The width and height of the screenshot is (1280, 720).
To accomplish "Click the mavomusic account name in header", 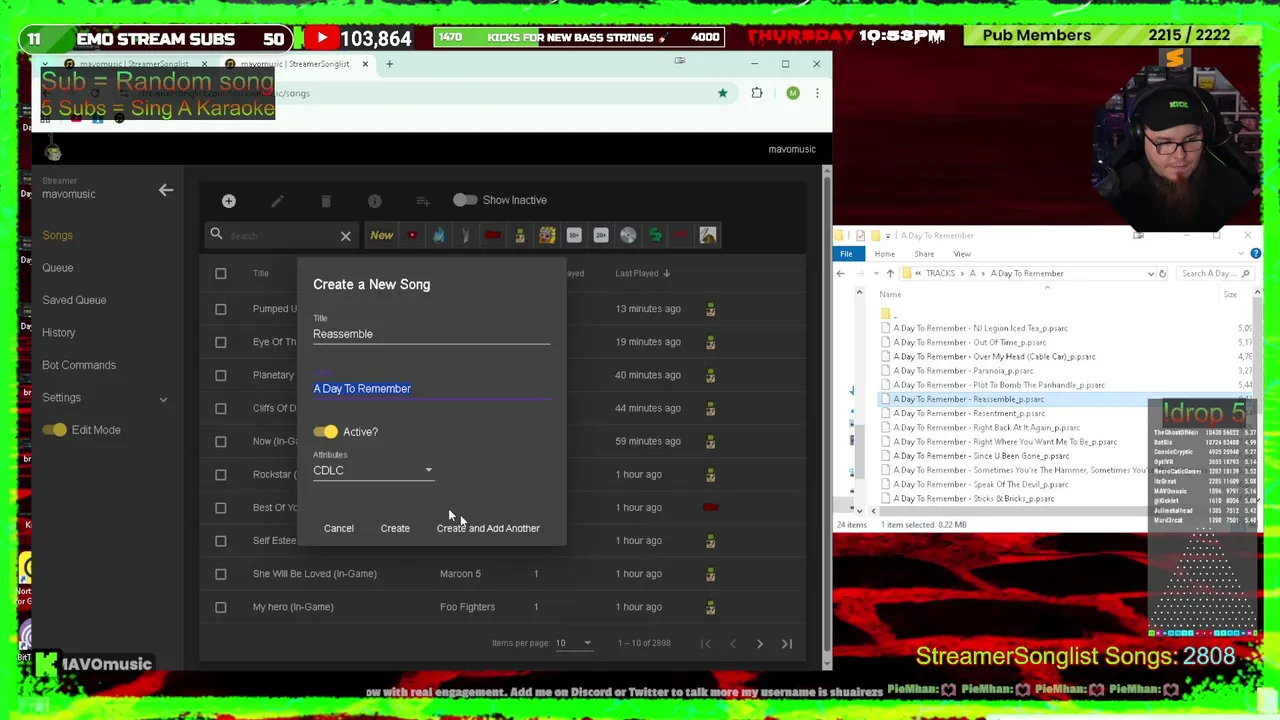I will click(x=792, y=149).
